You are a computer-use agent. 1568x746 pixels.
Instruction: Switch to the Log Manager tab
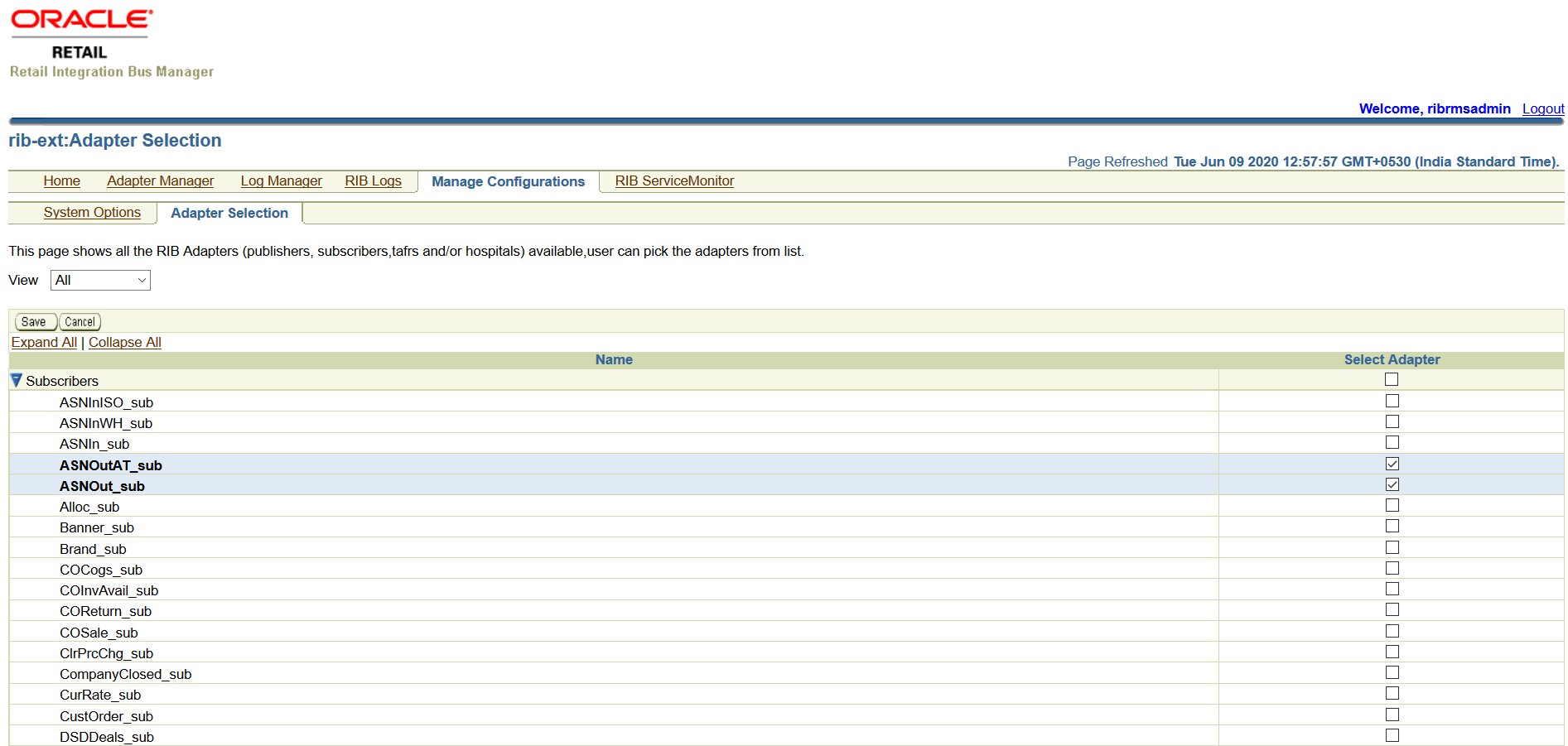[x=281, y=180]
